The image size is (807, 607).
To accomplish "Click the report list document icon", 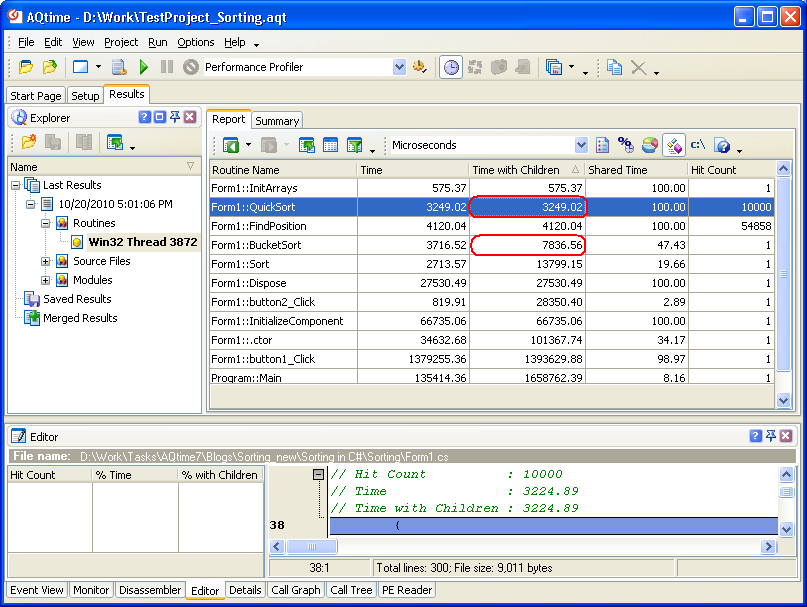I will (602, 146).
